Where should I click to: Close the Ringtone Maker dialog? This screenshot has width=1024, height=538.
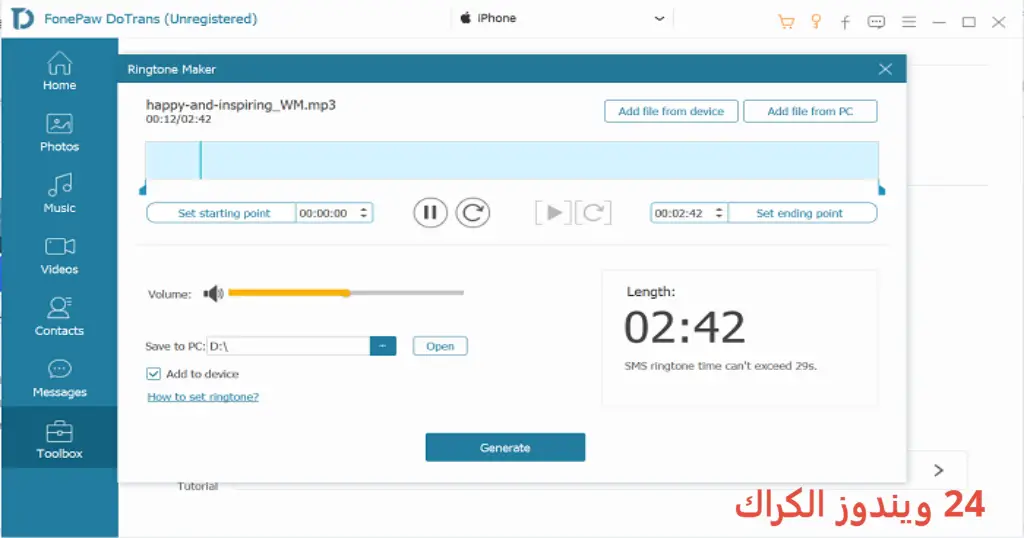(885, 69)
